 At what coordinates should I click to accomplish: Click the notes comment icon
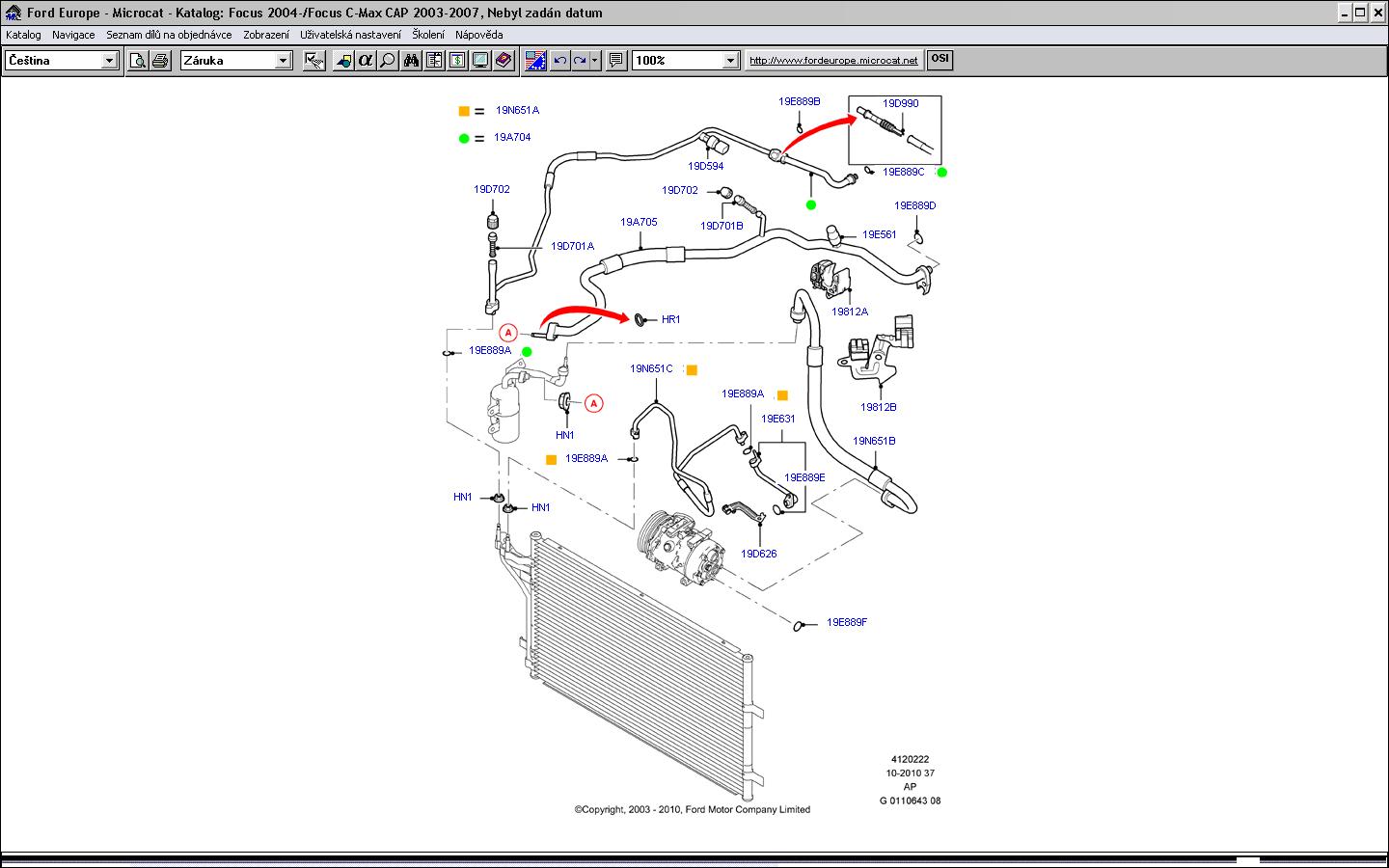[x=616, y=61]
